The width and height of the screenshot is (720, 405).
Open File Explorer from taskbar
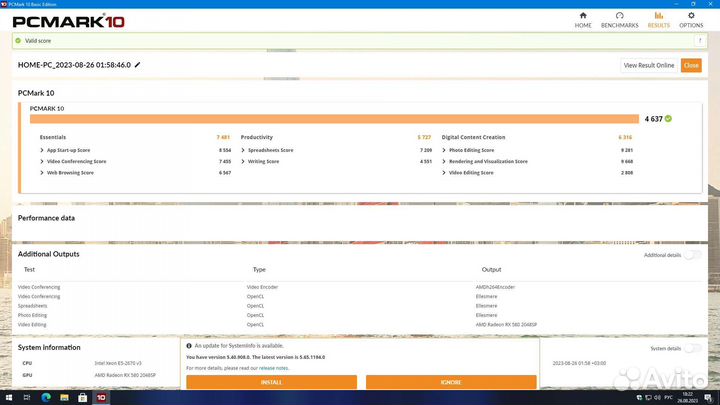coord(64,398)
